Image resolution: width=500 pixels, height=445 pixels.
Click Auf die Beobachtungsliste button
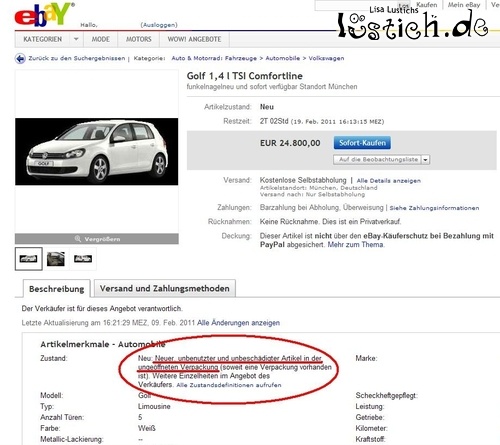[x=378, y=160]
